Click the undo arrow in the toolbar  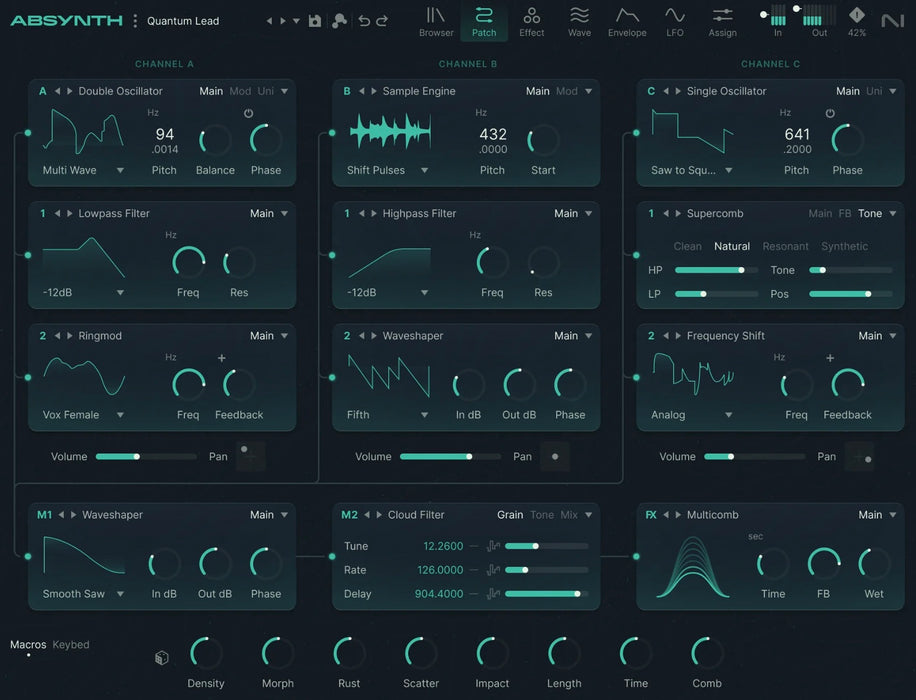point(364,19)
